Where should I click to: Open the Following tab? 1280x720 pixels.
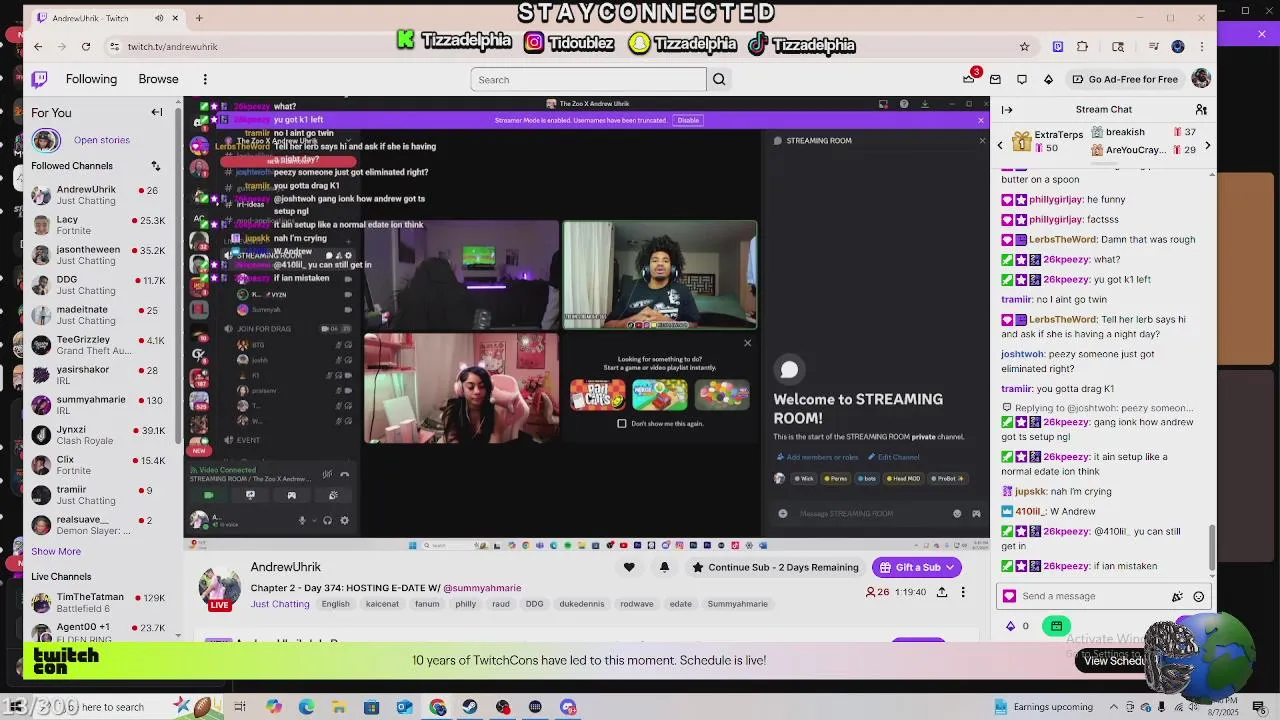pos(91,79)
